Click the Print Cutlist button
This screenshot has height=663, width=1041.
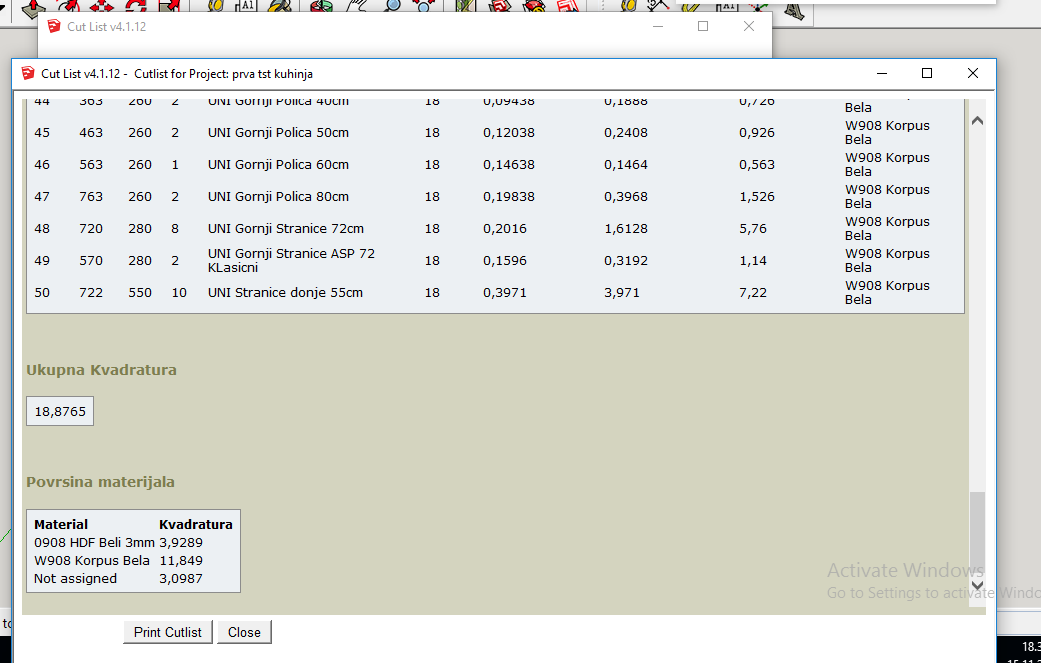(167, 632)
